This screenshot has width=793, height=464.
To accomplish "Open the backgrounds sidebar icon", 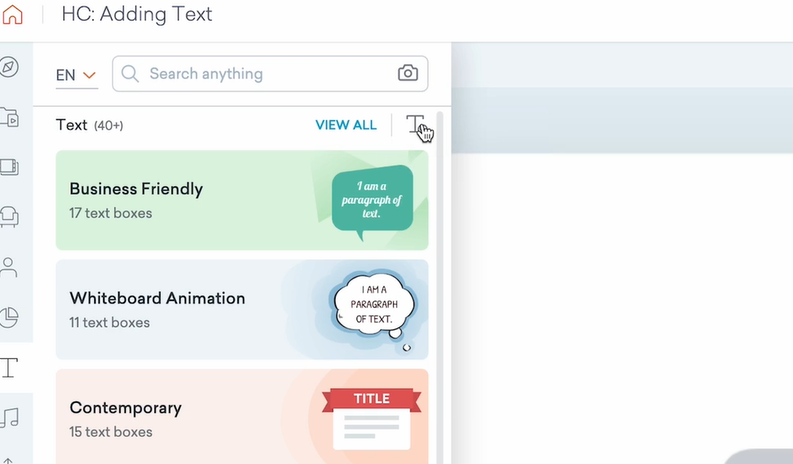I will pos(9,167).
